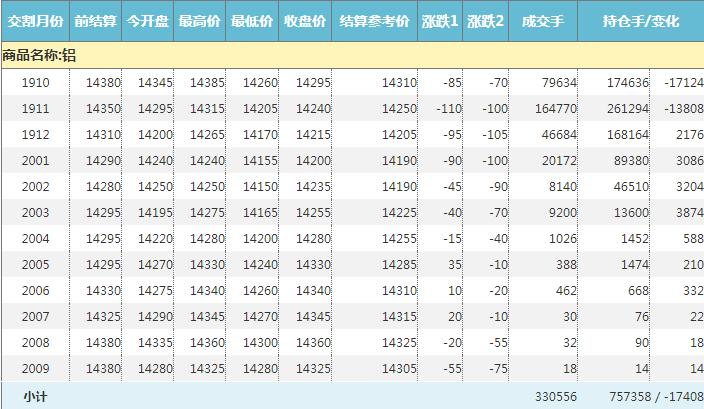Click the 2006 delivery month cell
The image size is (704, 409).
35,290
